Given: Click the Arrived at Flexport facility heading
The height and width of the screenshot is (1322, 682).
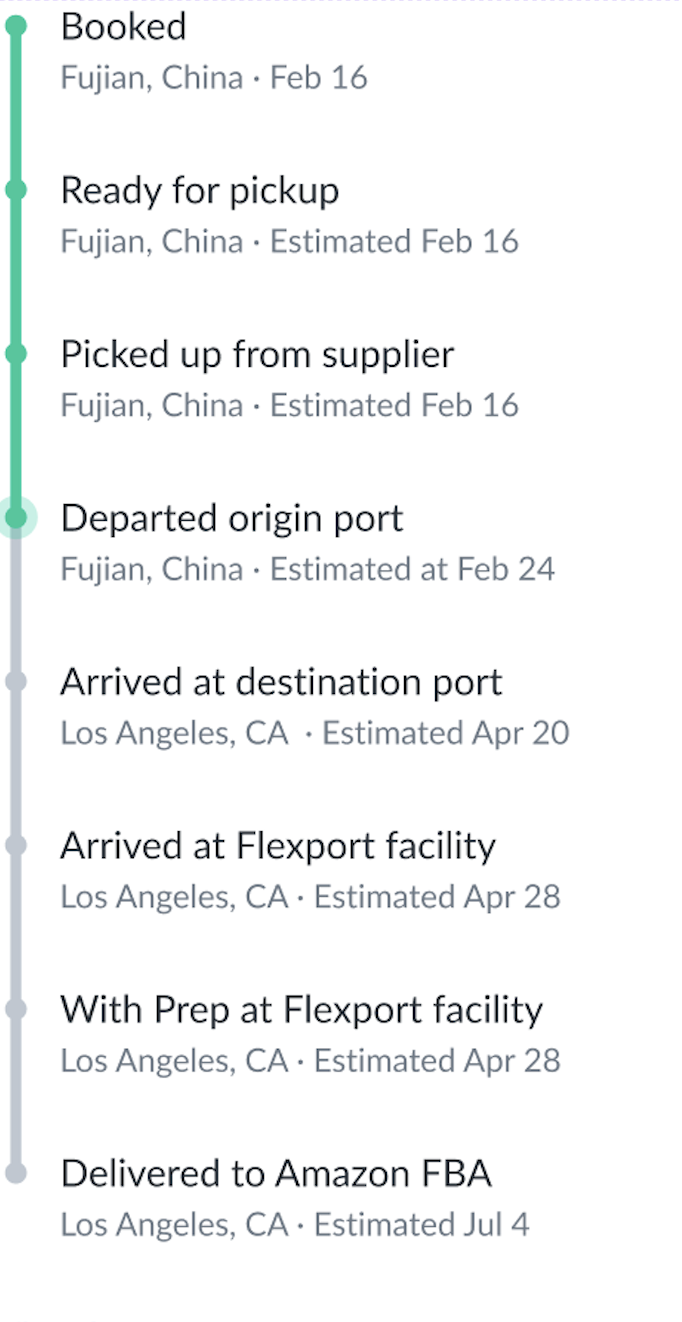Looking at the screenshot, I should pos(278,846).
